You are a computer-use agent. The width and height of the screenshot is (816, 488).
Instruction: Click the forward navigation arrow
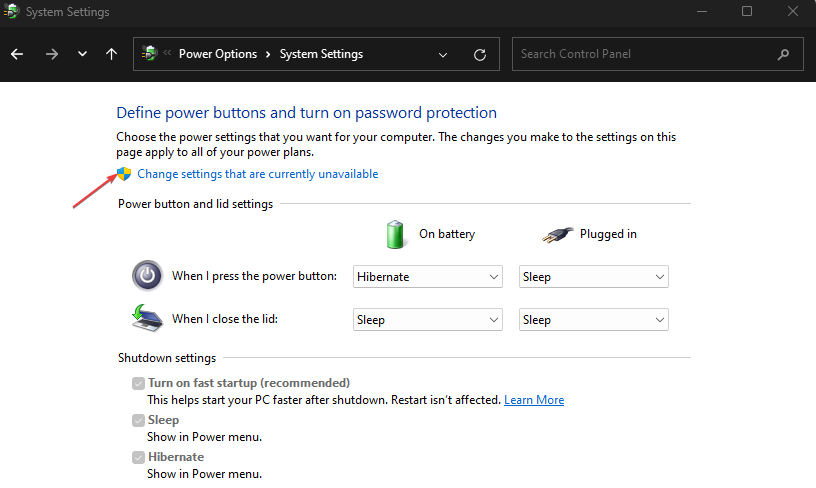52,54
